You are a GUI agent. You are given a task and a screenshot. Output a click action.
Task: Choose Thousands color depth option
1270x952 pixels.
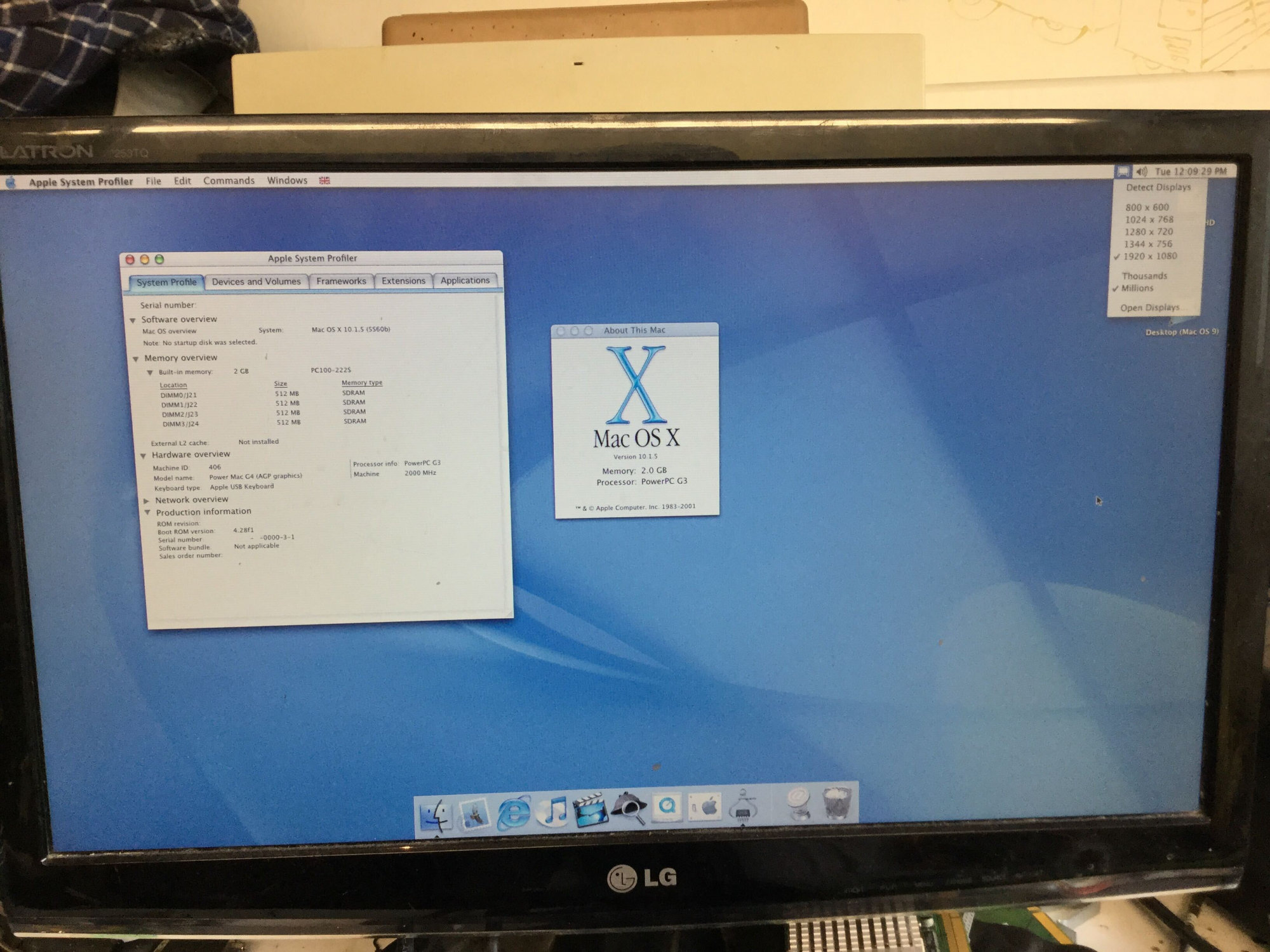1144,275
